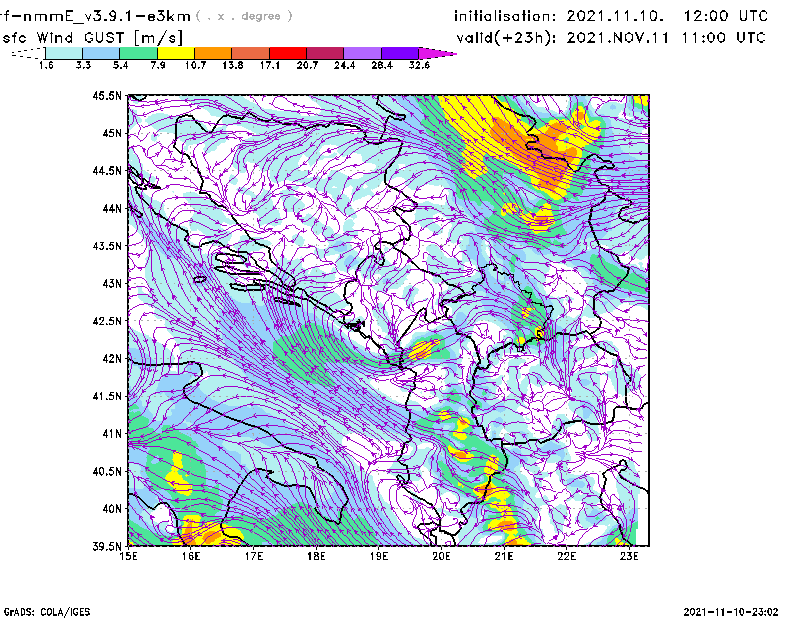Click the 19E longitude axis label

pos(379,555)
